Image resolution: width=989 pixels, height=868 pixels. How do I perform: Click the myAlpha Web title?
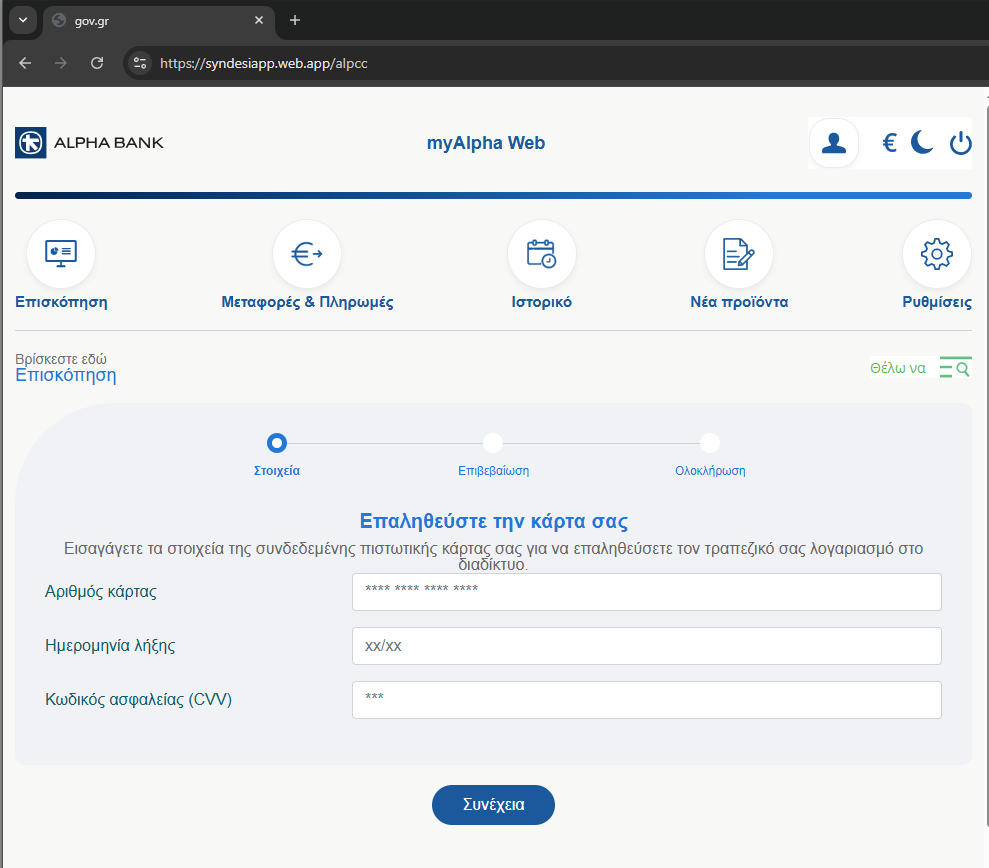point(486,143)
